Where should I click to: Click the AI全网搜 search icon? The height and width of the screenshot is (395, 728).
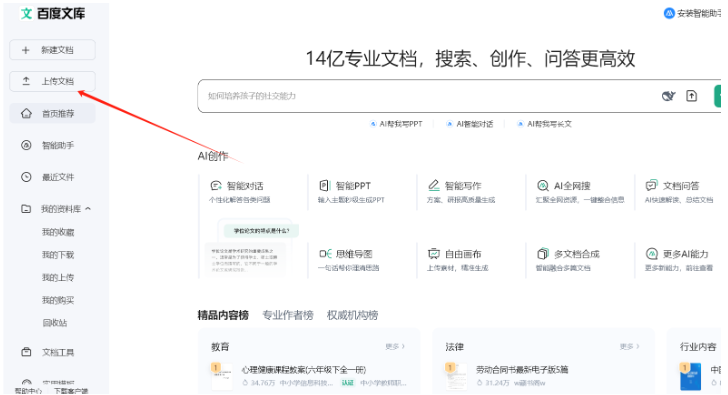(x=543, y=186)
